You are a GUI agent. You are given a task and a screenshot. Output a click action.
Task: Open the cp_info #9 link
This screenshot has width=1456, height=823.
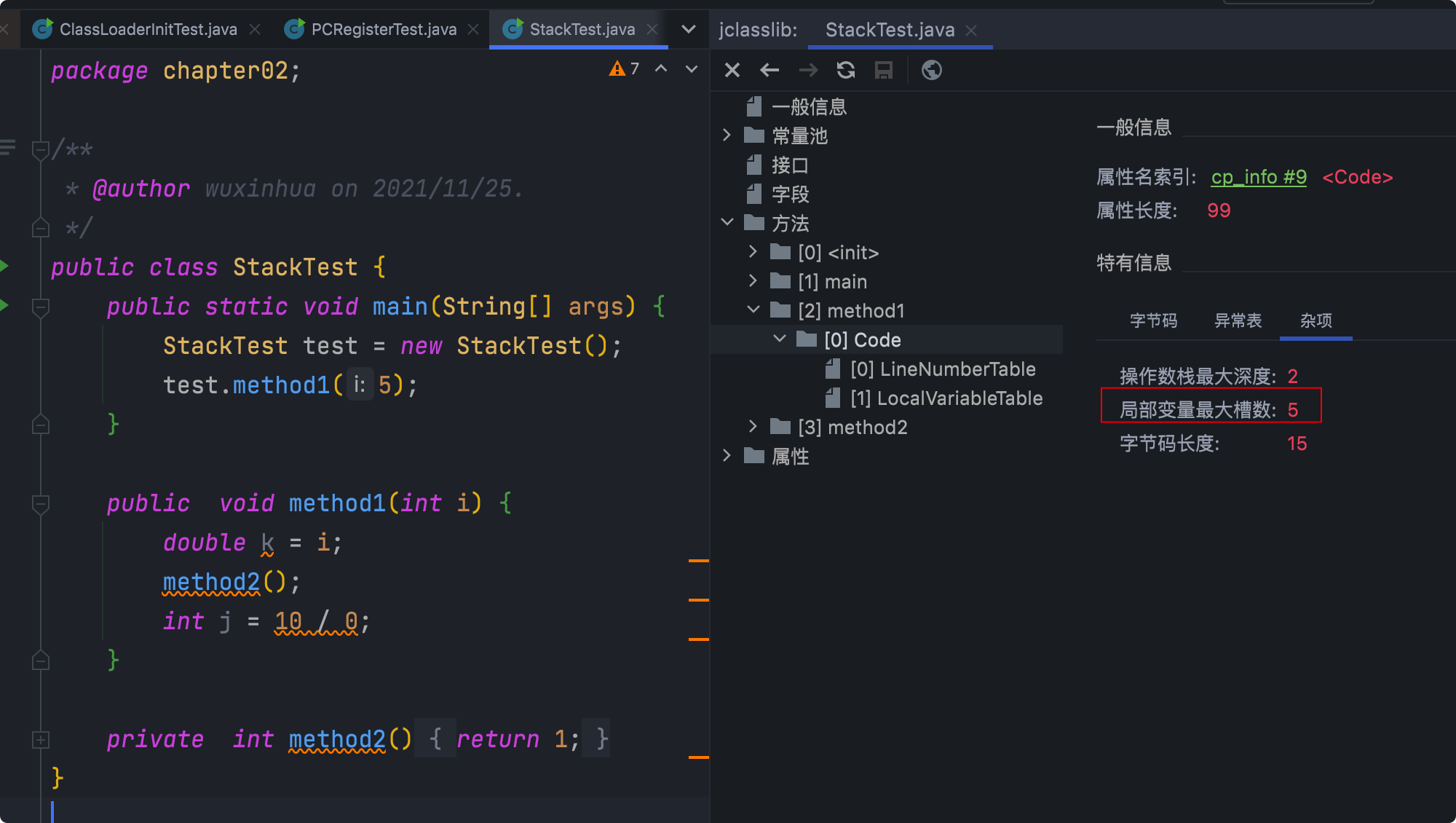1259,177
